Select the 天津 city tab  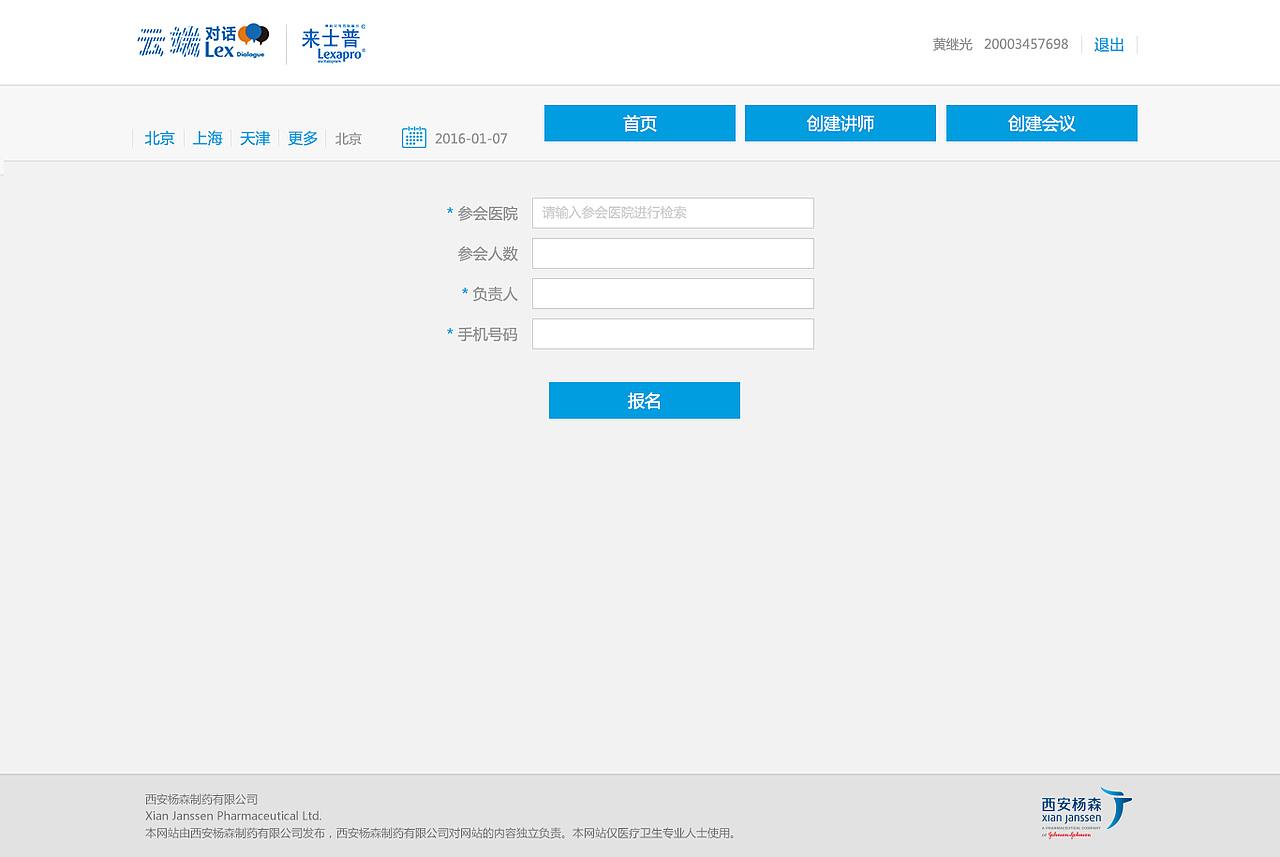[x=254, y=138]
